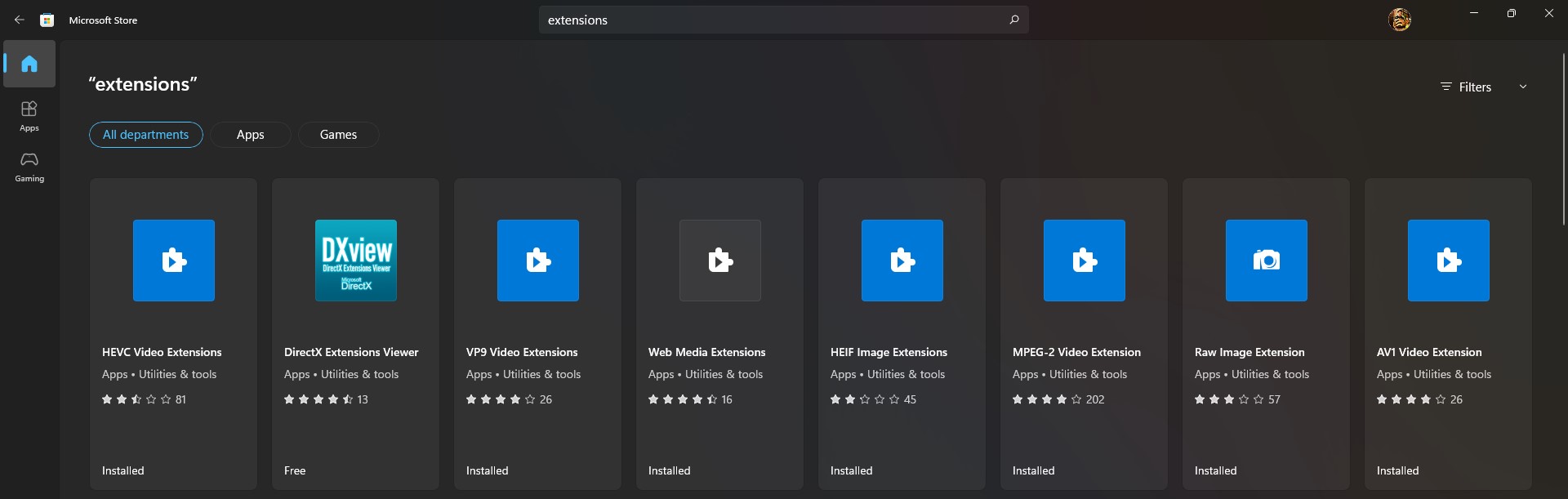Click 'Apps • Utilities & tools' under MPEG-2 Video Extension
1568x499 pixels.
[1070, 374]
